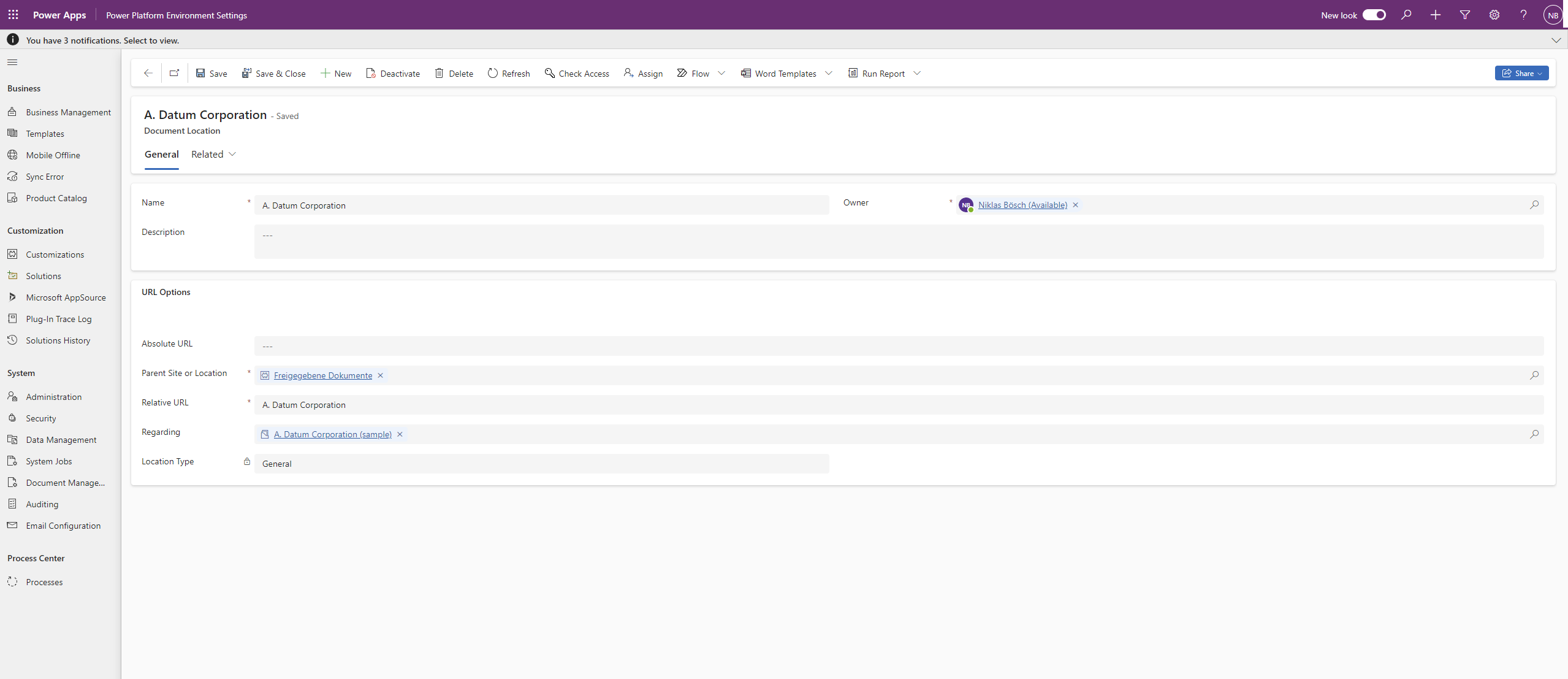Open advanced find filter icon
The width and height of the screenshot is (1568, 679).
point(1465,15)
